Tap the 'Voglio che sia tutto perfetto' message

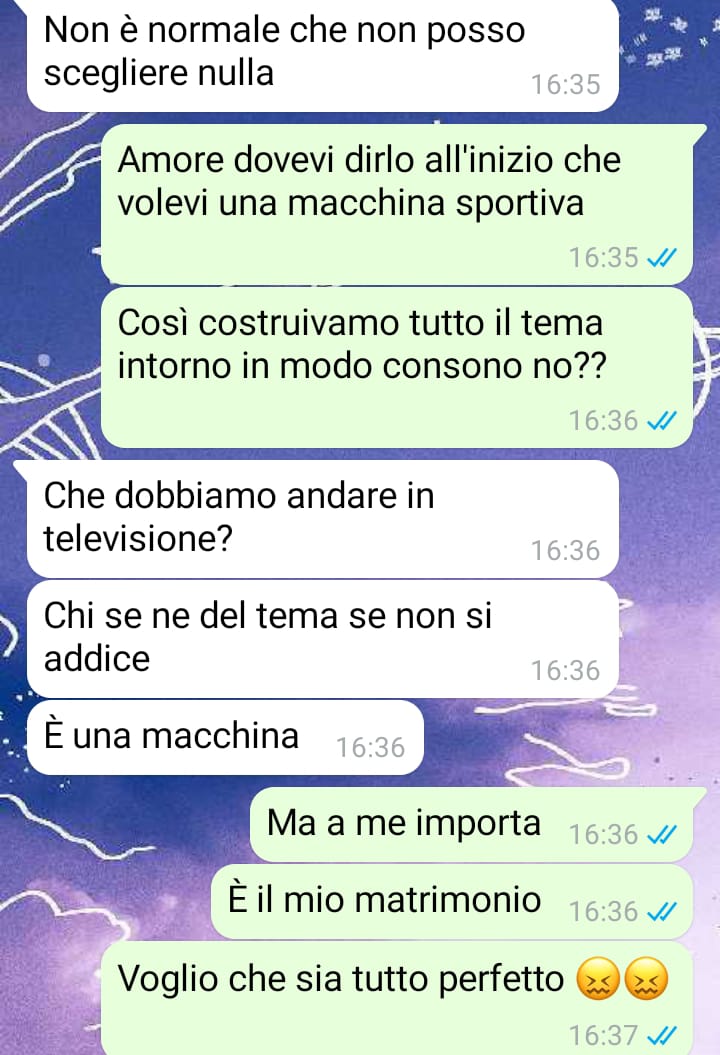[x=397, y=998]
